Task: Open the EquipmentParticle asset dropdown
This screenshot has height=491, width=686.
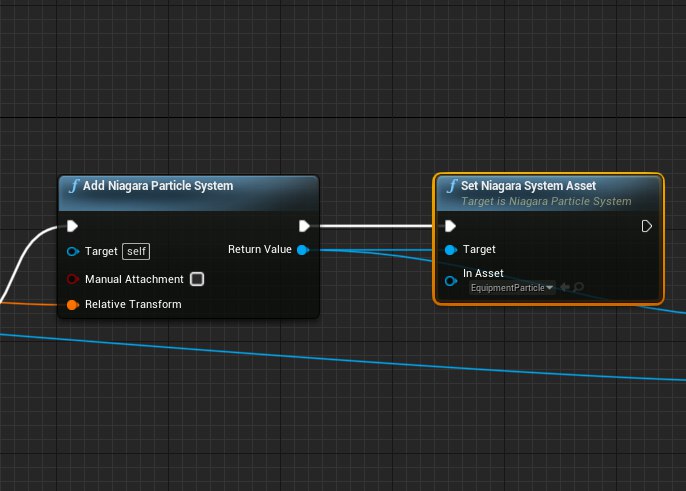Action: point(512,288)
